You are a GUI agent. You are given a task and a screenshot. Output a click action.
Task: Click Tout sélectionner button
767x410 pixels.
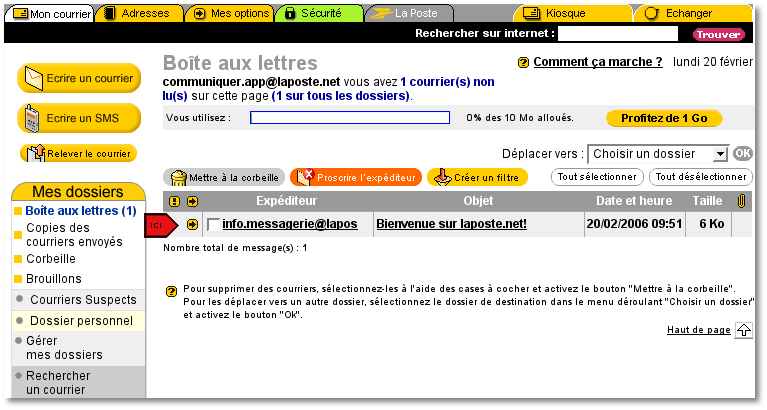(597, 177)
